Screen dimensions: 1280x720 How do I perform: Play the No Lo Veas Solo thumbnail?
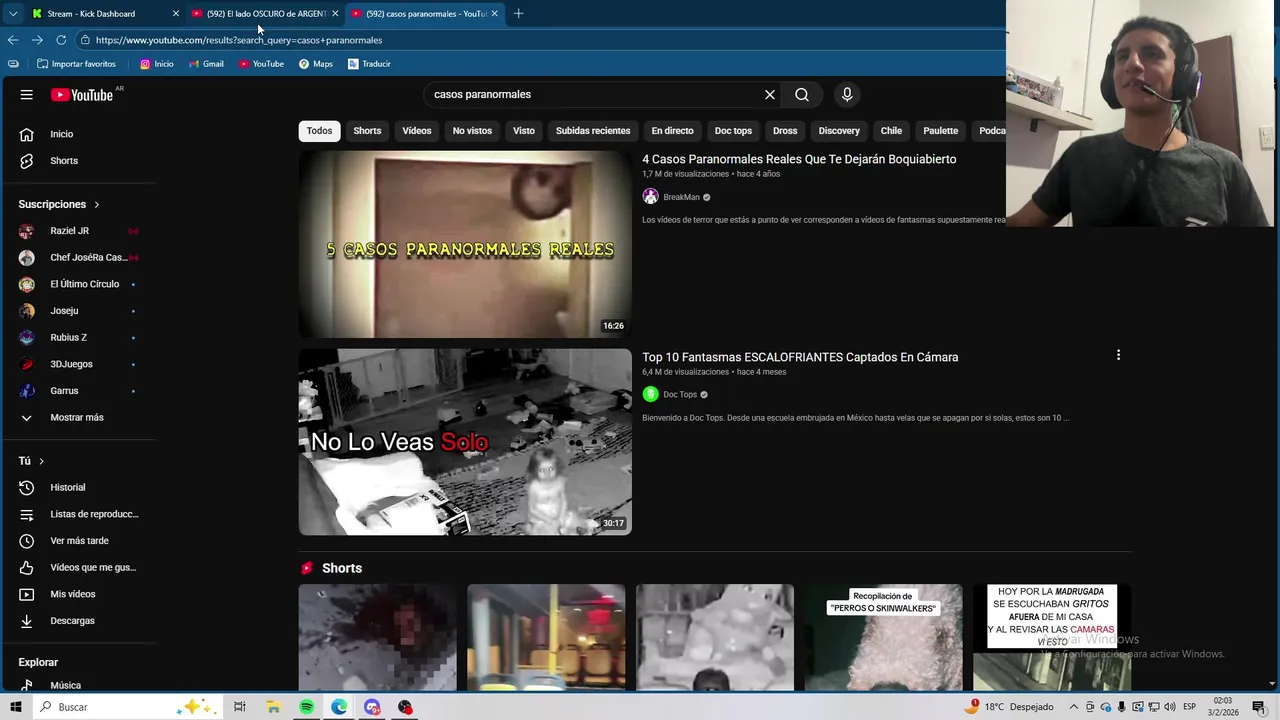(465, 442)
